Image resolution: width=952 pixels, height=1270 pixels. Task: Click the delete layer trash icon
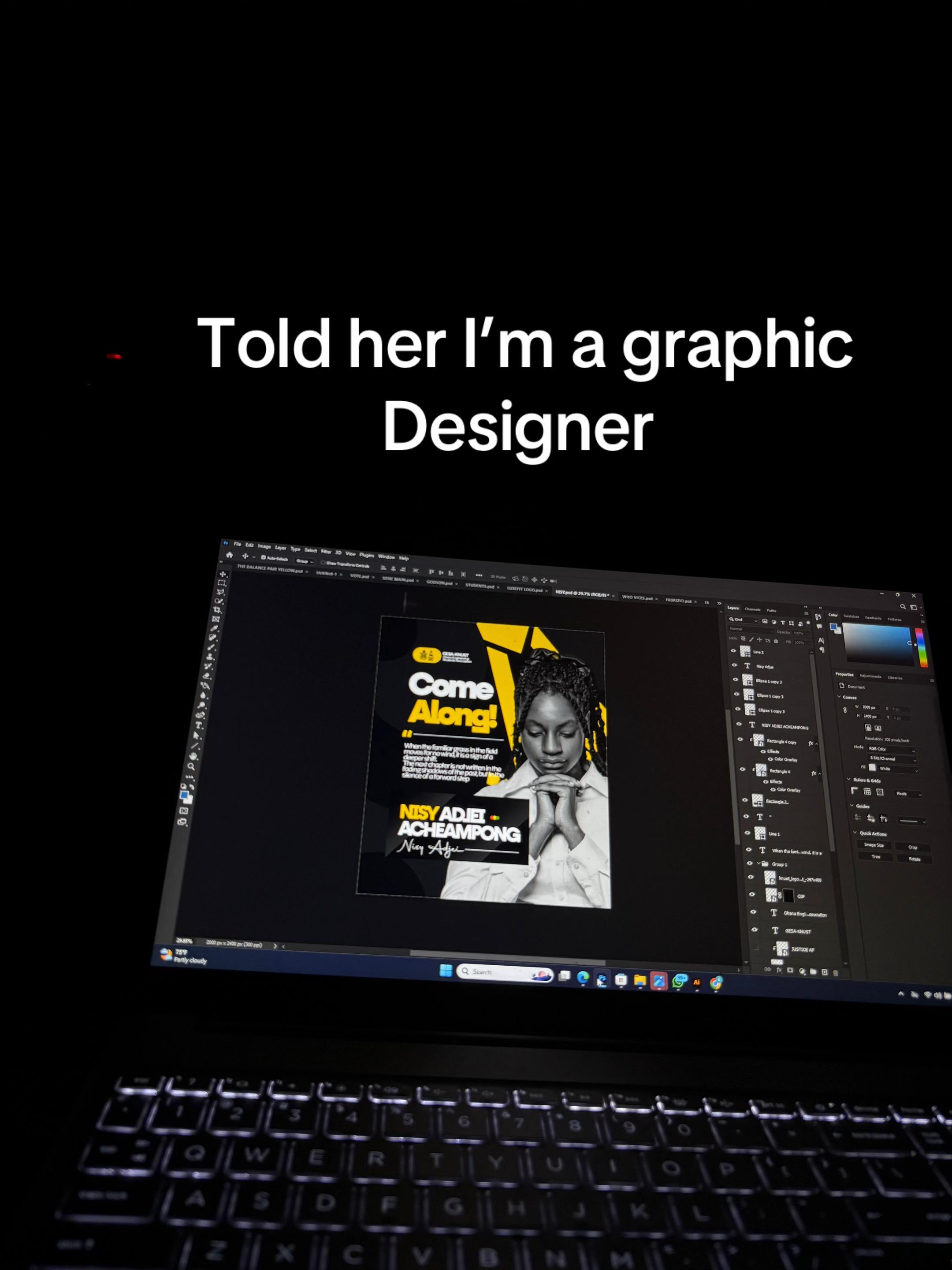tap(835, 973)
